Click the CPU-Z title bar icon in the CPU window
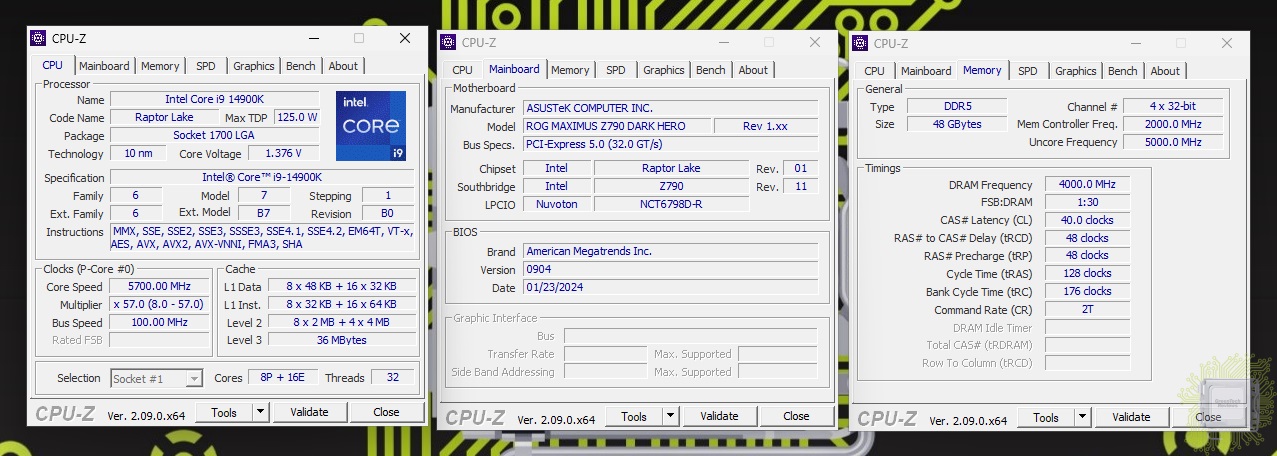Viewport: 1277px width, 456px height. pos(38,38)
